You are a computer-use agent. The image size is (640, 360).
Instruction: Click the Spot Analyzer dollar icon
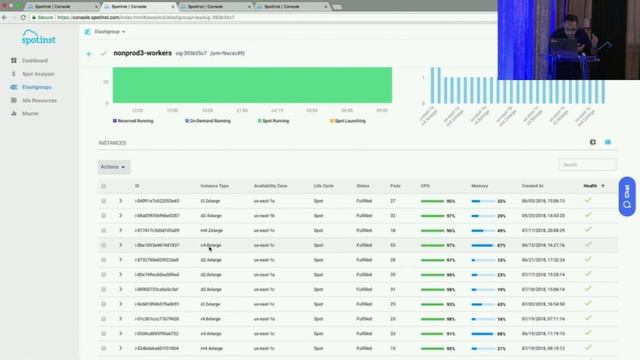coord(14,74)
